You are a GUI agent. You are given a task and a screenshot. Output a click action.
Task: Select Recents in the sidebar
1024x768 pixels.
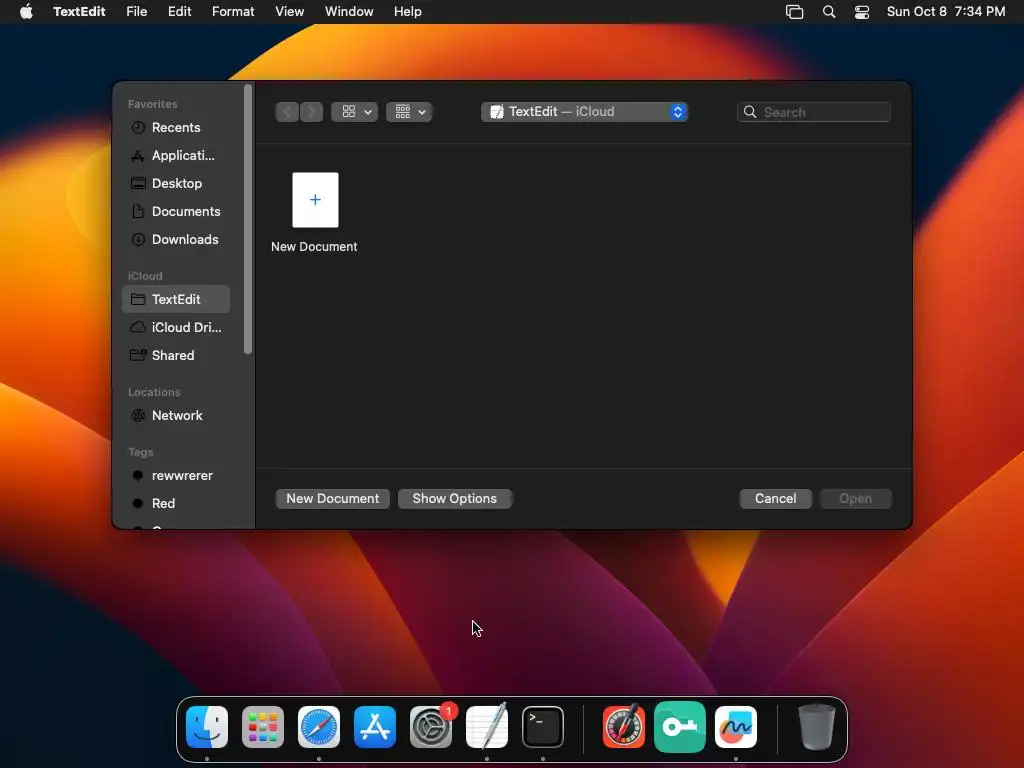tap(176, 127)
